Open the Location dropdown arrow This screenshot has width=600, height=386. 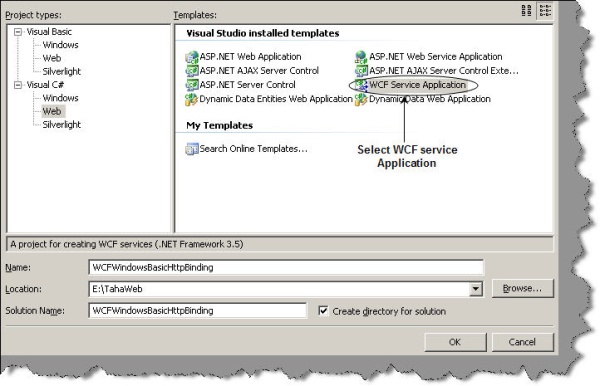(476, 289)
